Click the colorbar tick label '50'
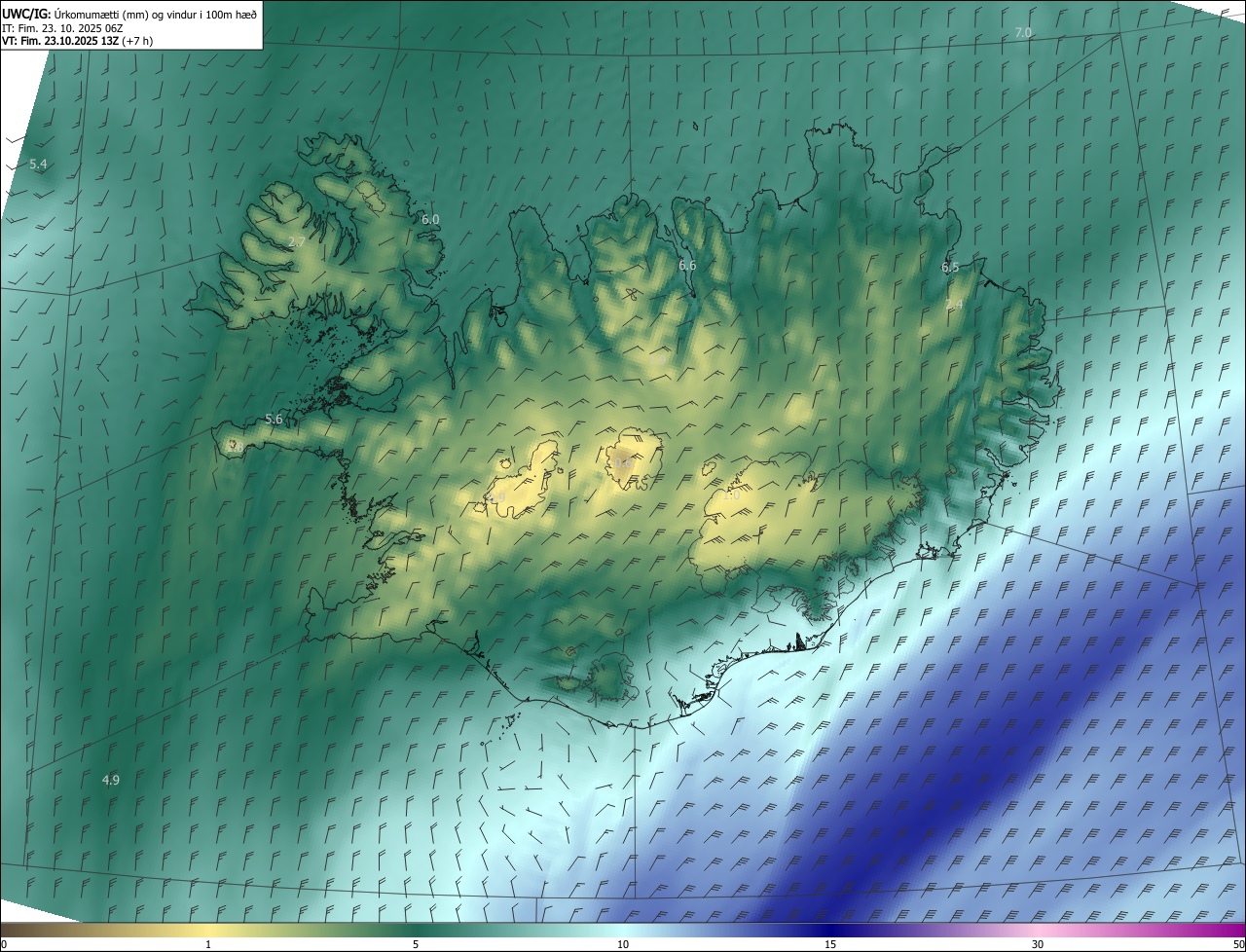This screenshot has width=1246, height=952. (x=1238, y=944)
